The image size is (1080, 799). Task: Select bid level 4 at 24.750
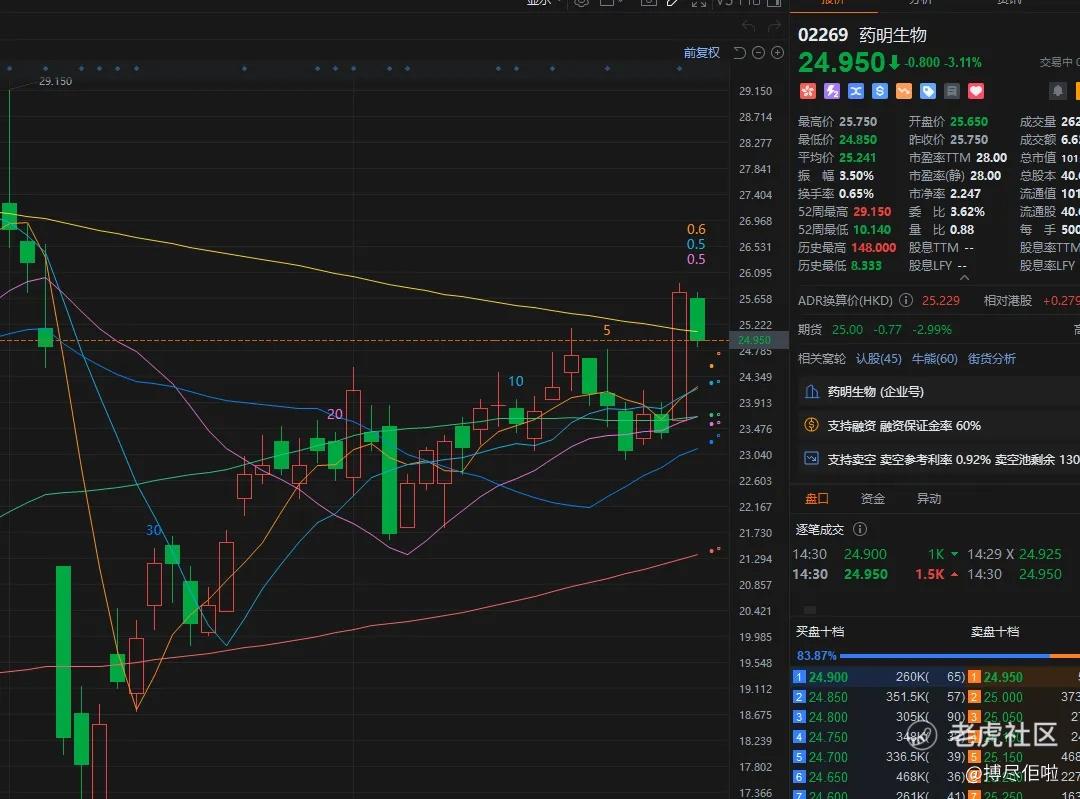coord(879,737)
